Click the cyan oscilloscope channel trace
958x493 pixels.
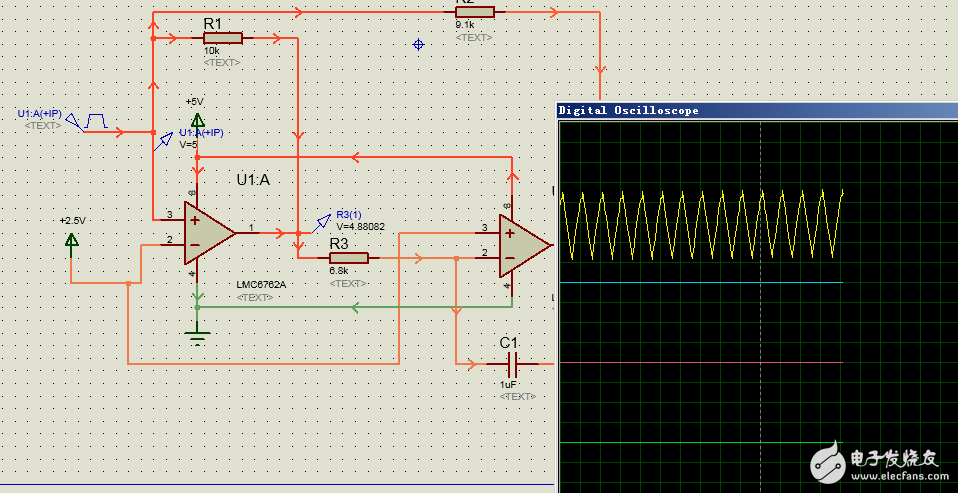(700, 282)
